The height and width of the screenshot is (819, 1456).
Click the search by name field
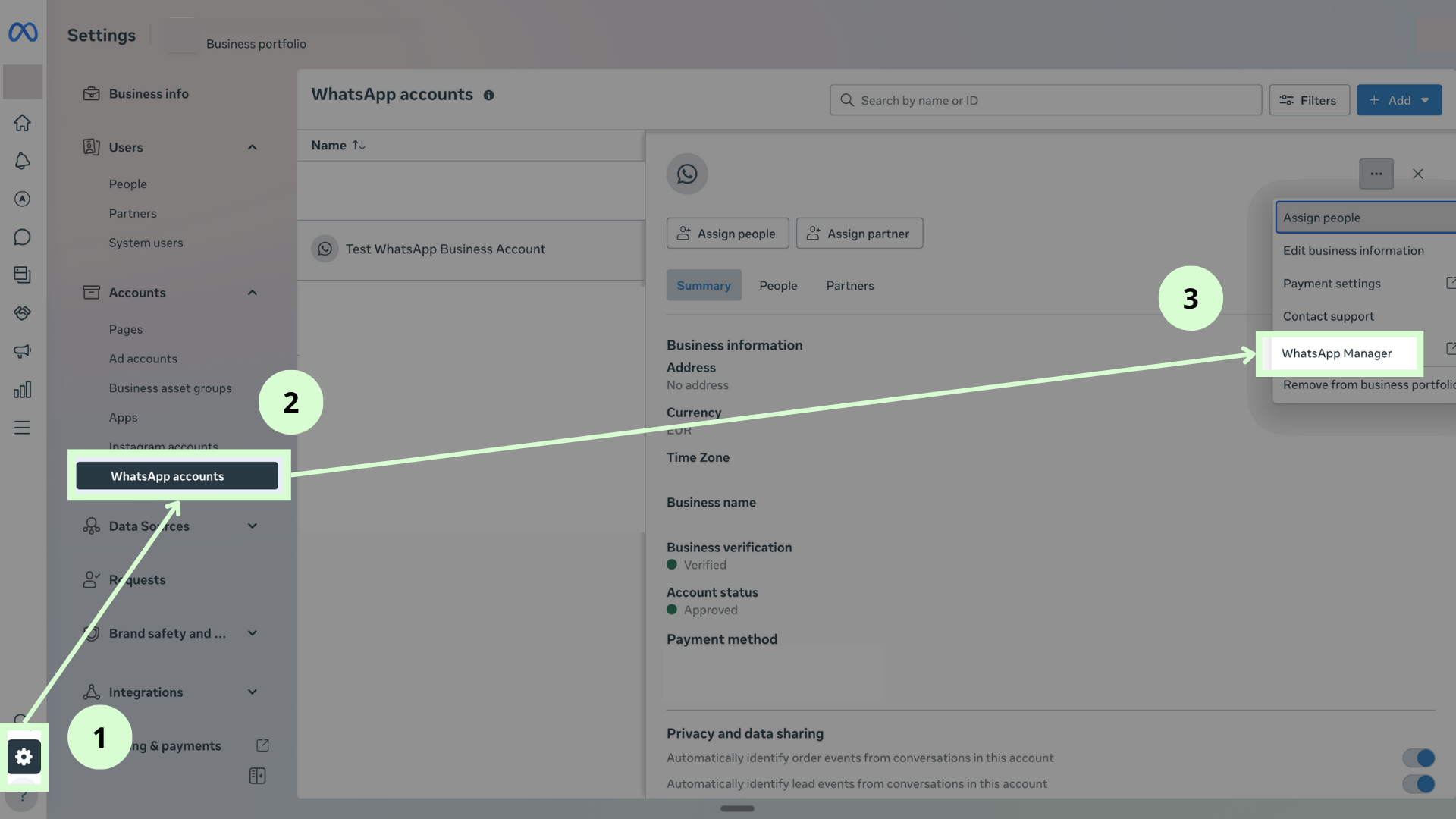click(x=1046, y=100)
